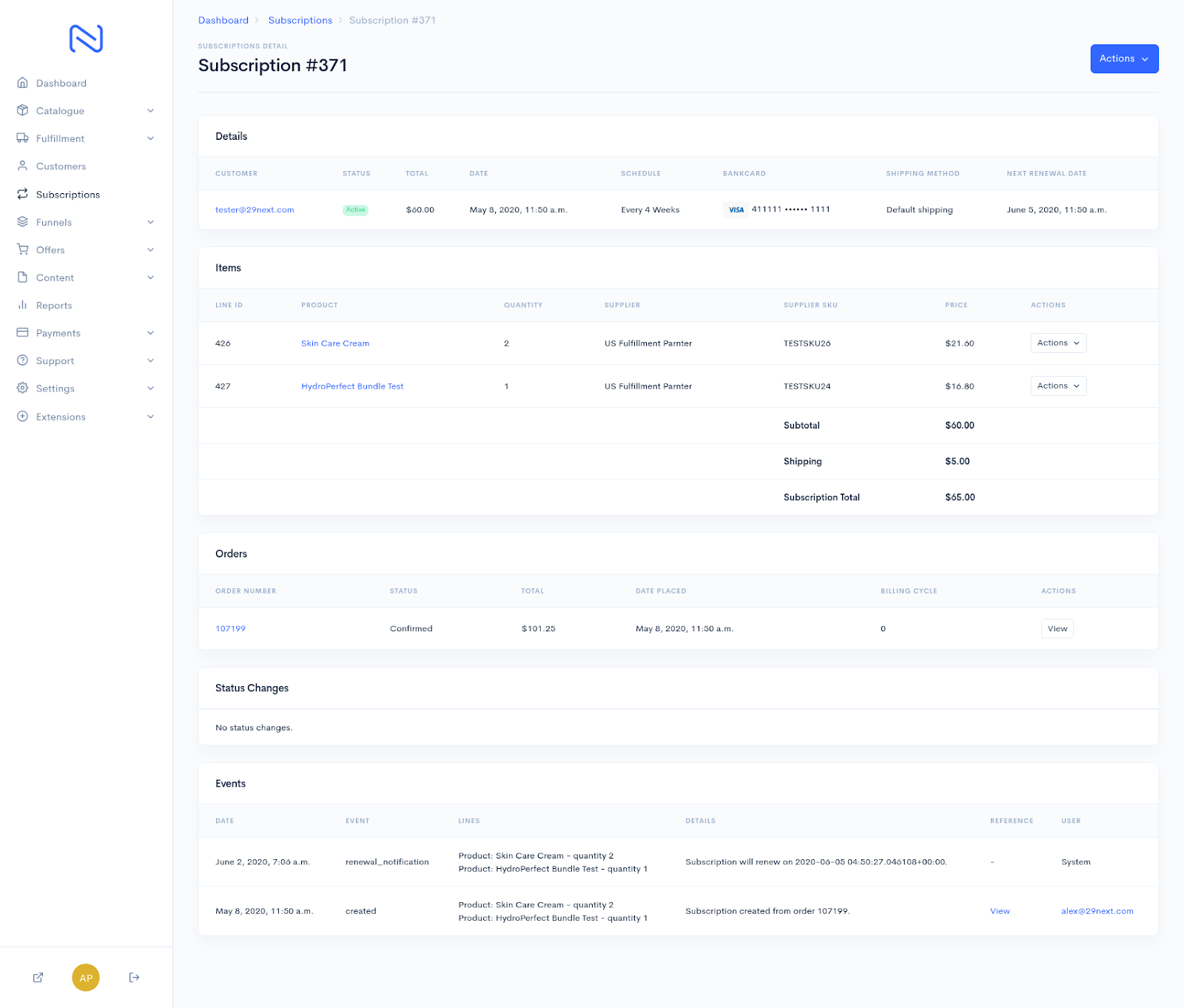
Task: Click the Catalogue box icon
Action: click(22, 110)
